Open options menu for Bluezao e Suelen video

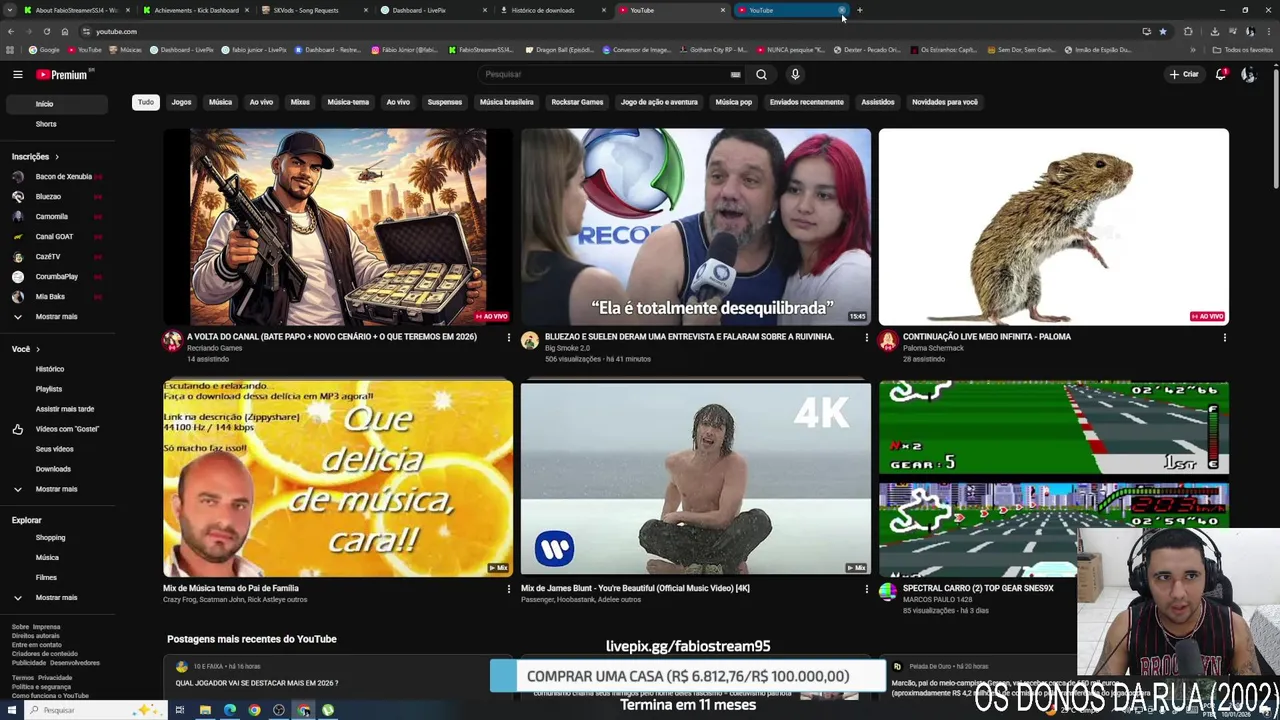coord(866,338)
